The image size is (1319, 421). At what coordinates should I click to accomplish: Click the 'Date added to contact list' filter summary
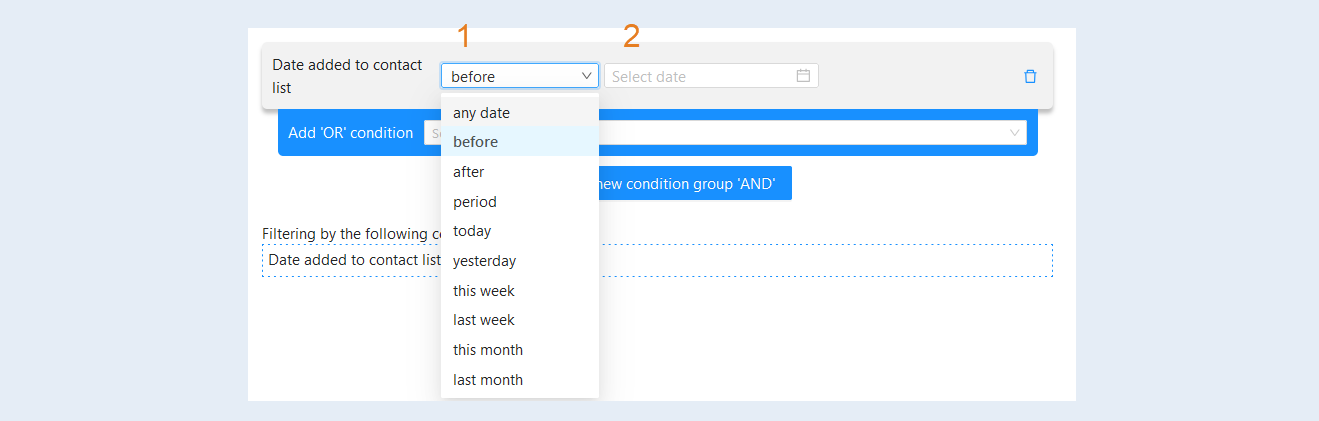pyautogui.click(x=657, y=260)
